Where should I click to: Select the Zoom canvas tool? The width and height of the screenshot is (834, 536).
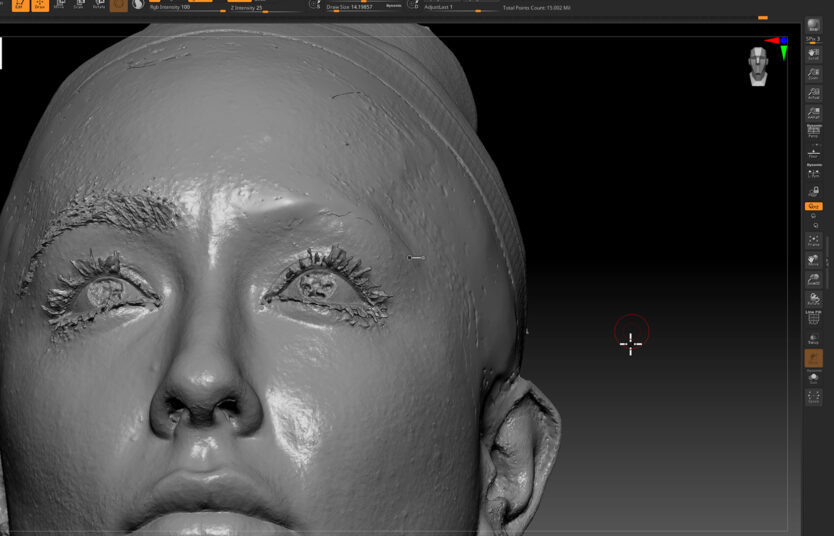(x=813, y=74)
